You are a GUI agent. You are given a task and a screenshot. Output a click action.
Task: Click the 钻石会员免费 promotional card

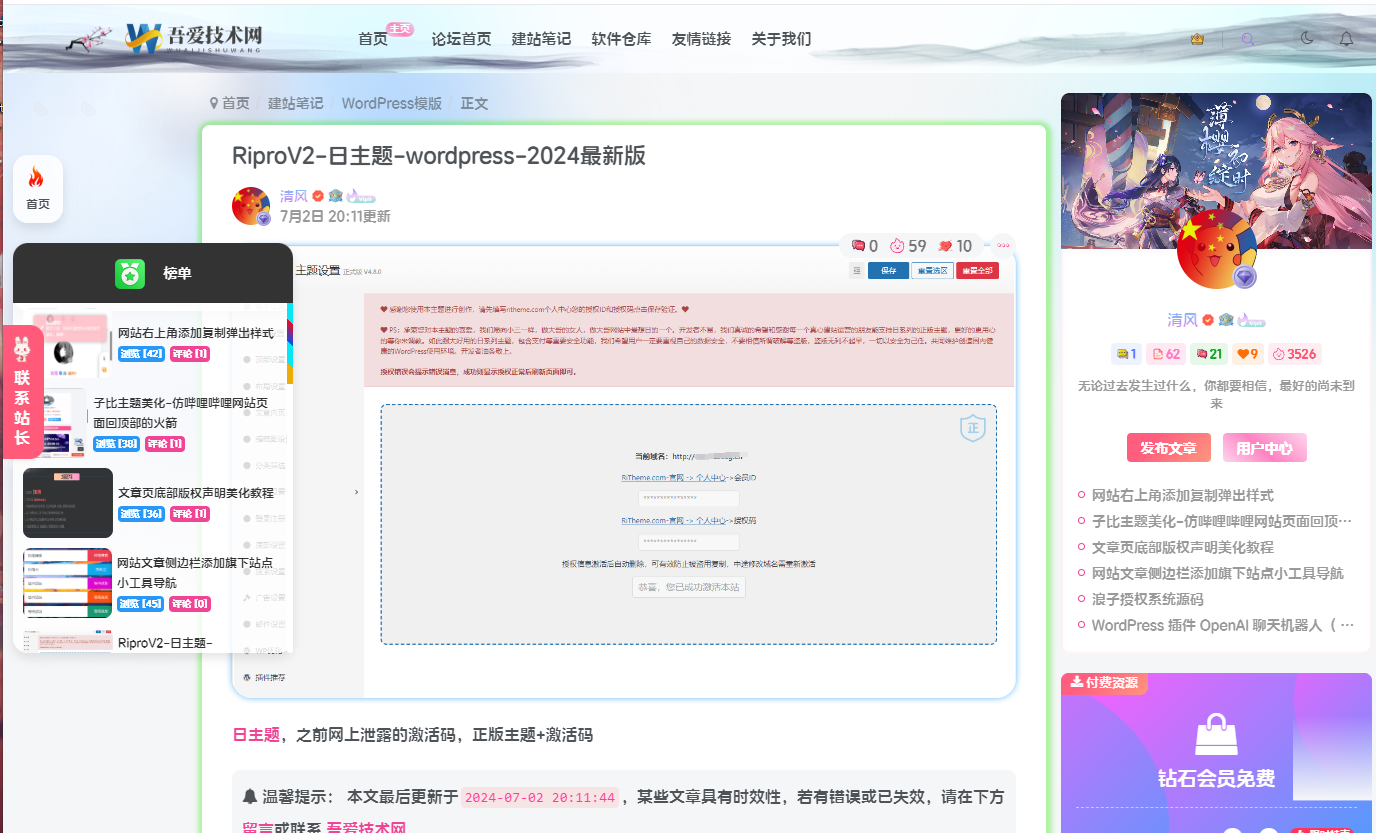pyautogui.click(x=1216, y=753)
